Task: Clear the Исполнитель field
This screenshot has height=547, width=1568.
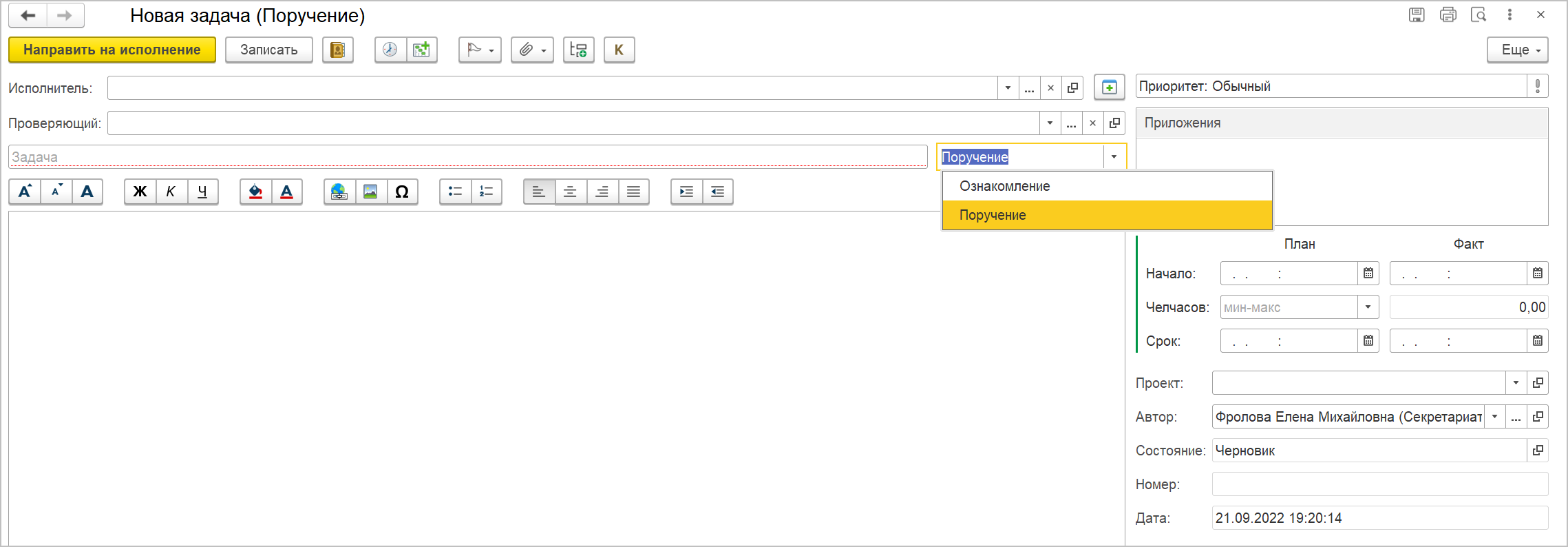Action: click(1050, 87)
